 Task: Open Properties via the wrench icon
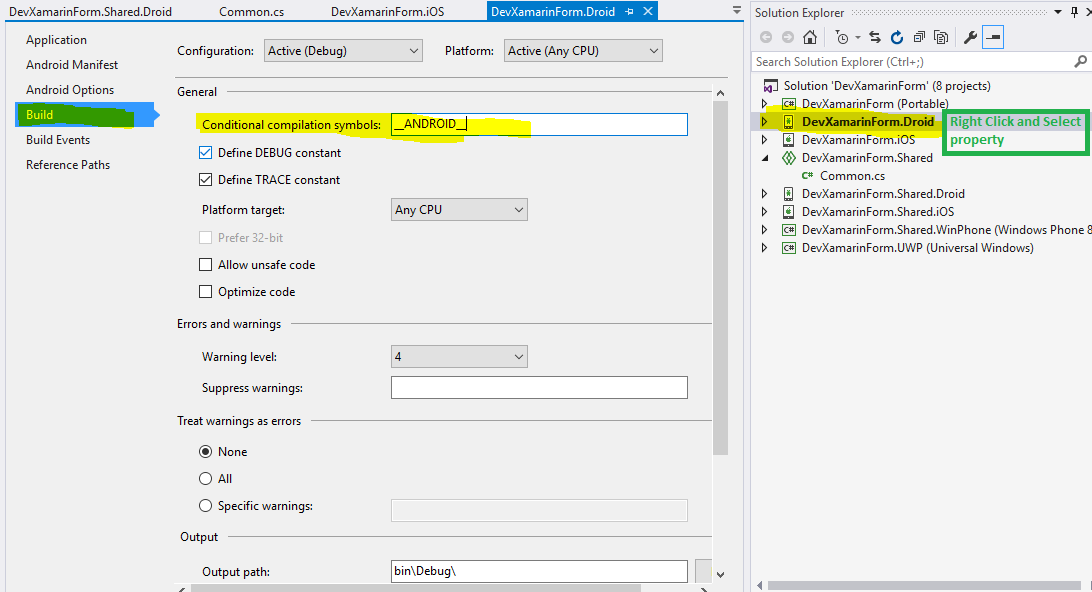(x=970, y=38)
